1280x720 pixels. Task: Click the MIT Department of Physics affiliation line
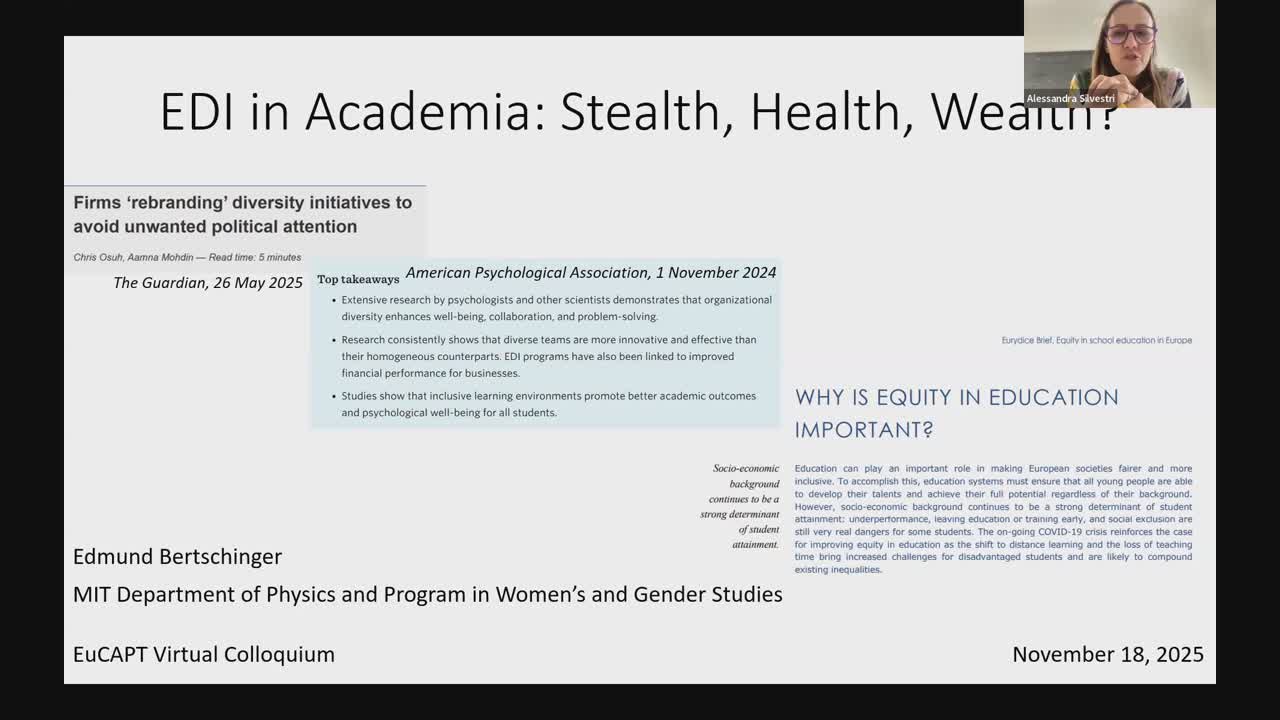427,594
